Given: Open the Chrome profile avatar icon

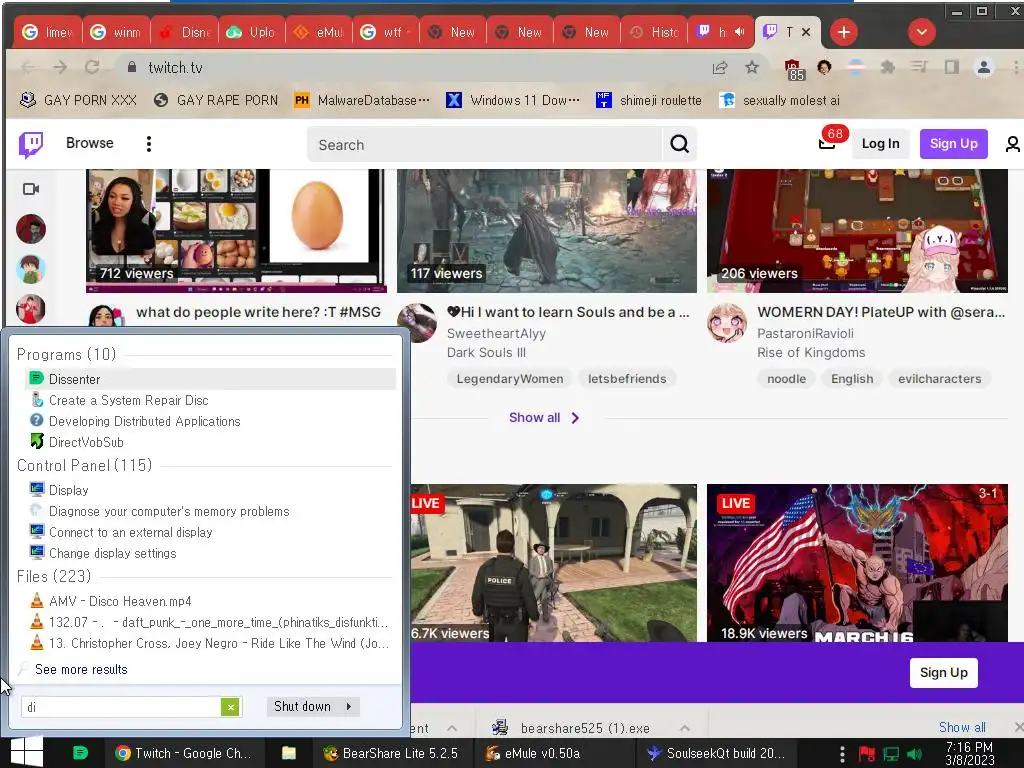Looking at the screenshot, I should point(984,67).
